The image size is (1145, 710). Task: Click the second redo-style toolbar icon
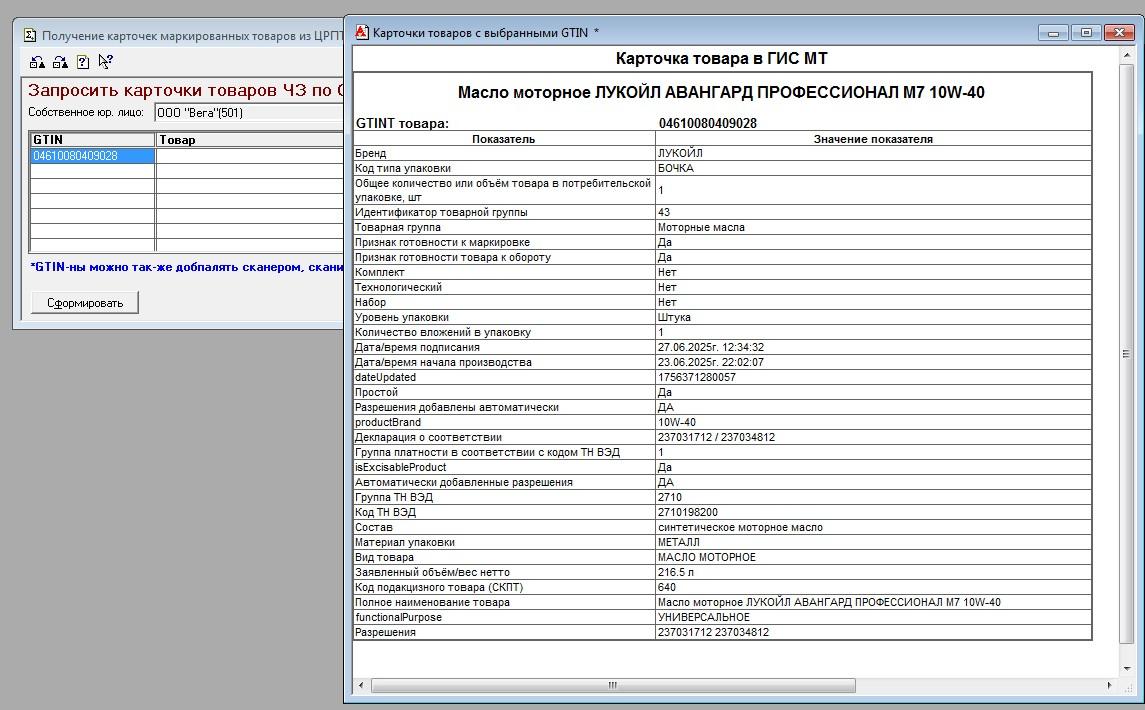coord(60,62)
